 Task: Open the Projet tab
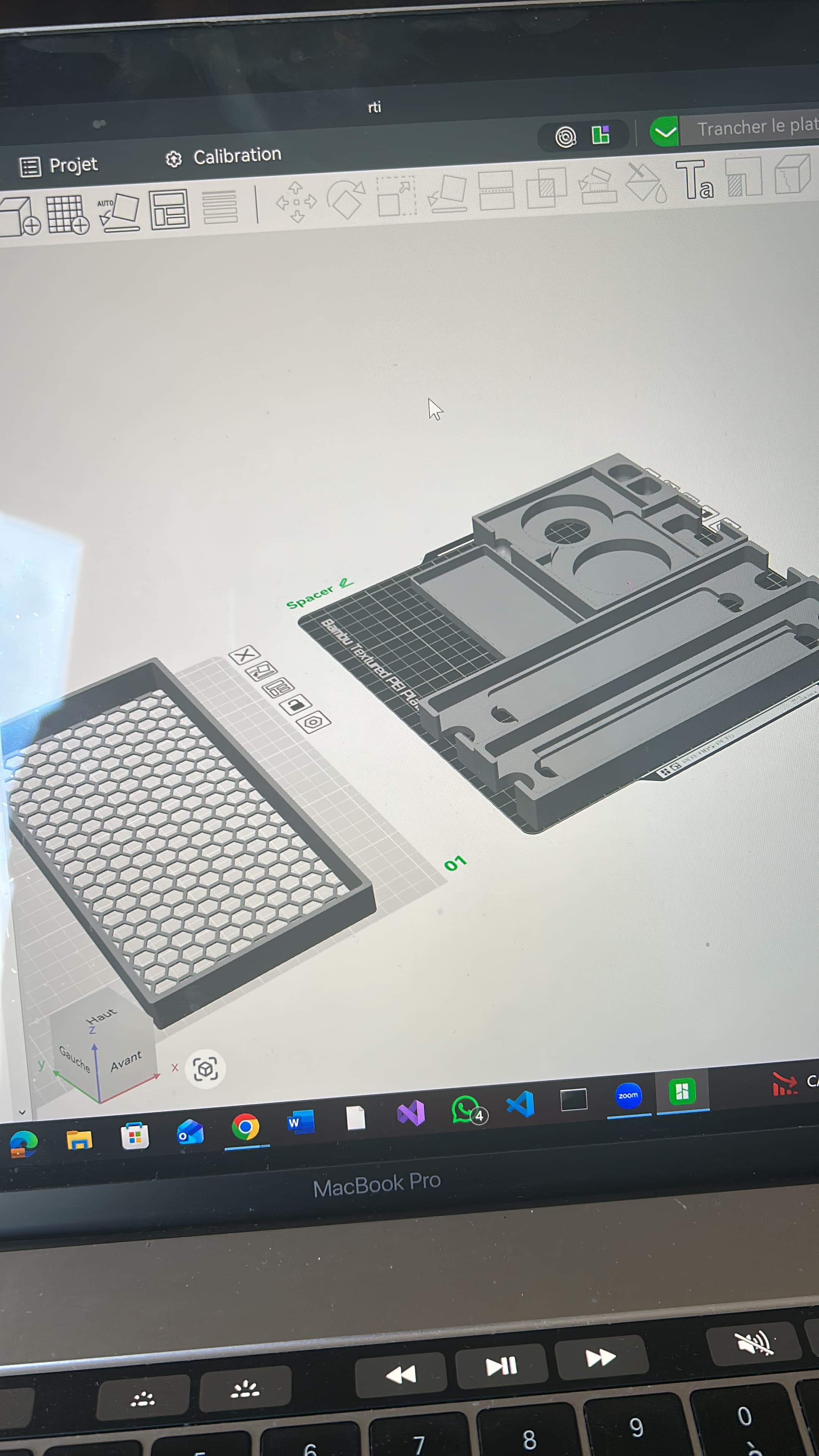pyautogui.click(x=59, y=166)
